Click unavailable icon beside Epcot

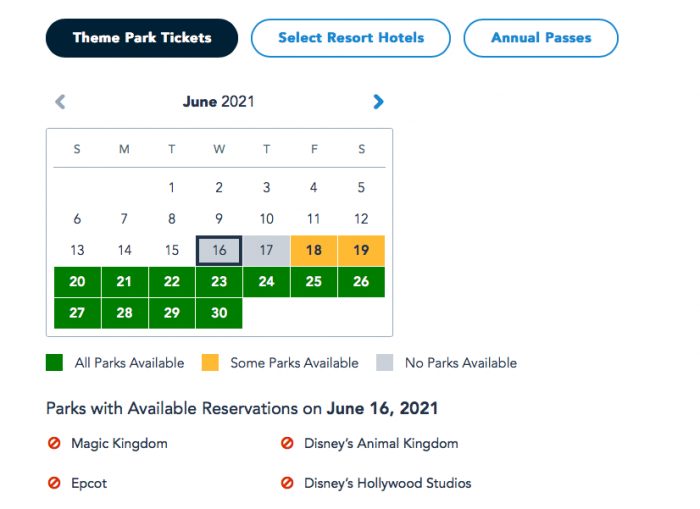[x=55, y=483]
